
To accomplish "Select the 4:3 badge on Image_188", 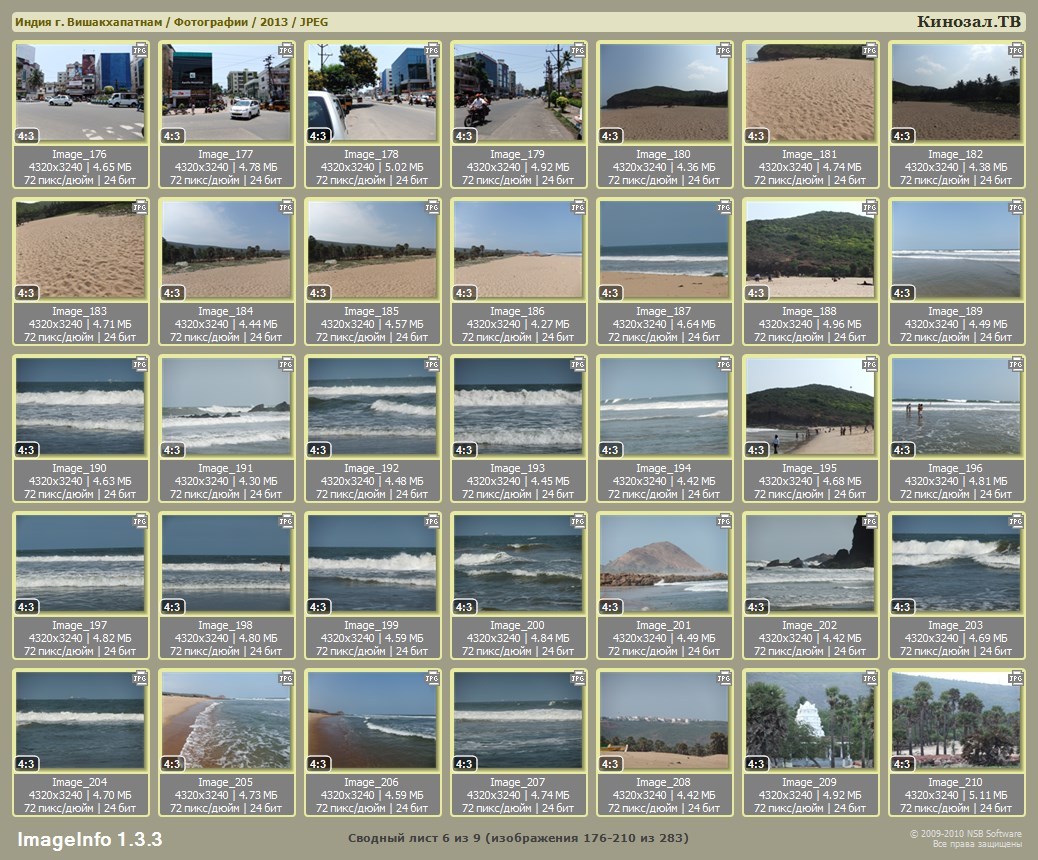I will pyautogui.click(x=756, y=293).
